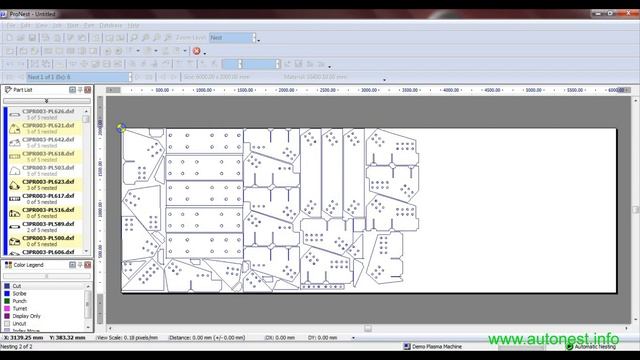The height and width of the screenshot is (360, 640).
Task: Expand the nest info toolbar overflow arrow
Action: pyautogui.click(x=384, y=80)
